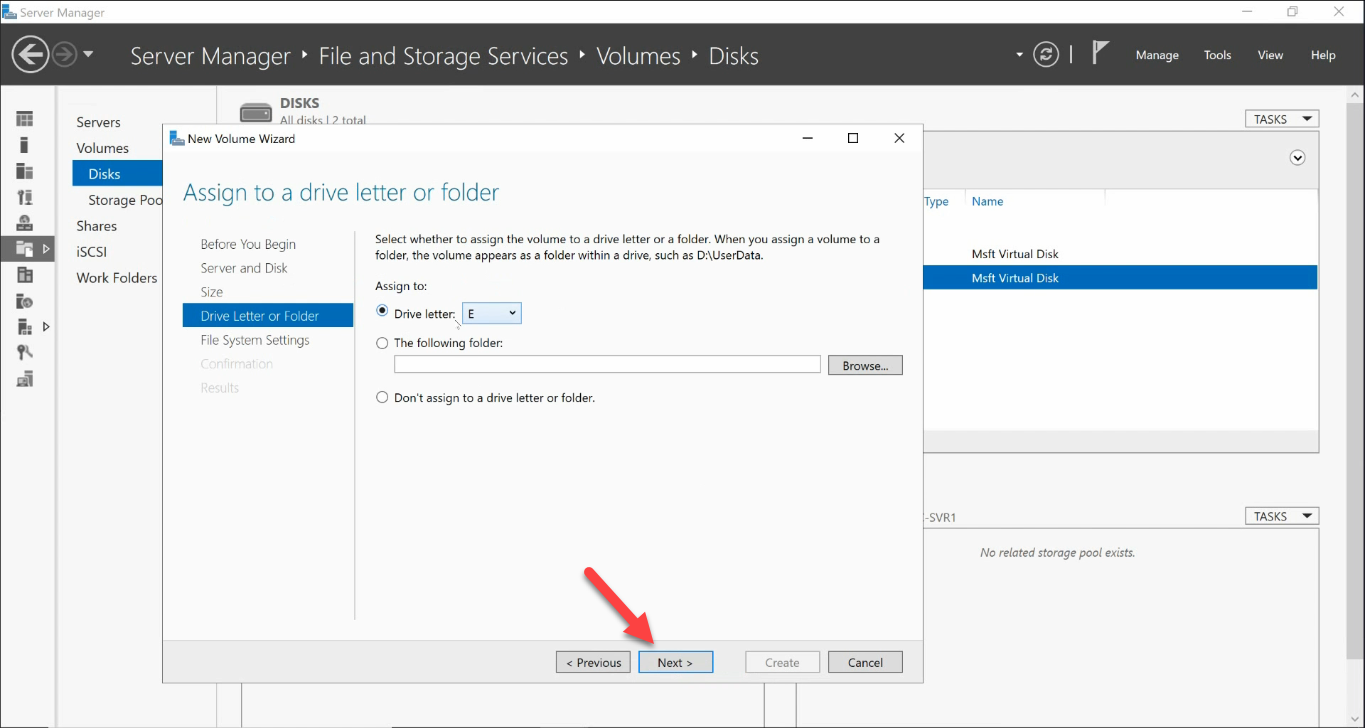This screenshot has width=1365, height=728.
Task: Click Volumes in the header breadcrumb
Action: click(638, 56)
